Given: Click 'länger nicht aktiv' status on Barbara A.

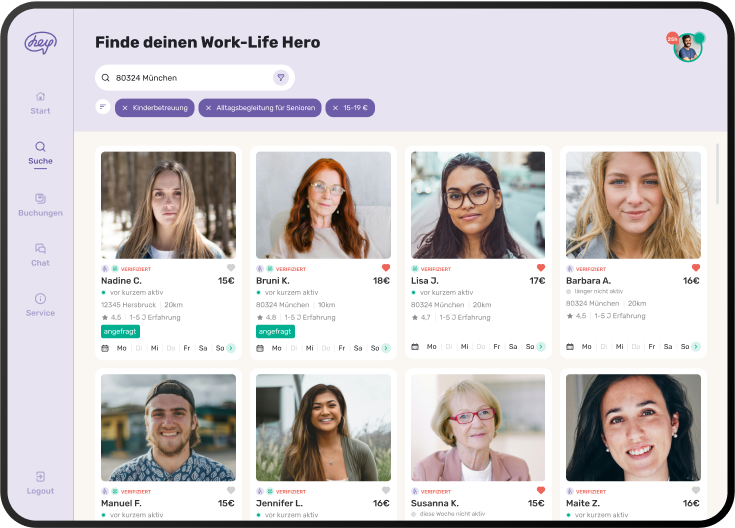Looking at the screenshot, I should [599, 291].
